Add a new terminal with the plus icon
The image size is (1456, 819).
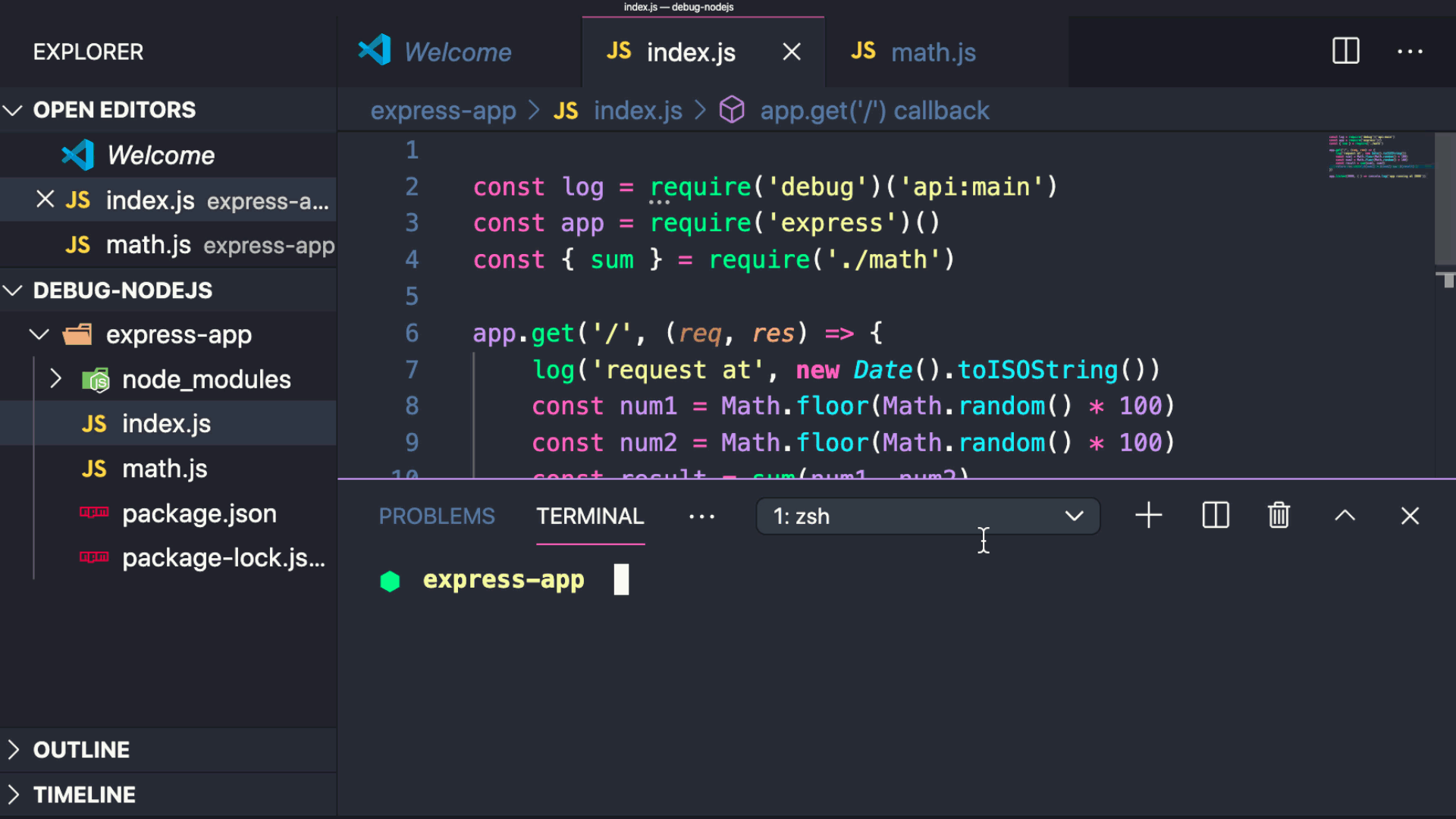tap(1148, 516)
